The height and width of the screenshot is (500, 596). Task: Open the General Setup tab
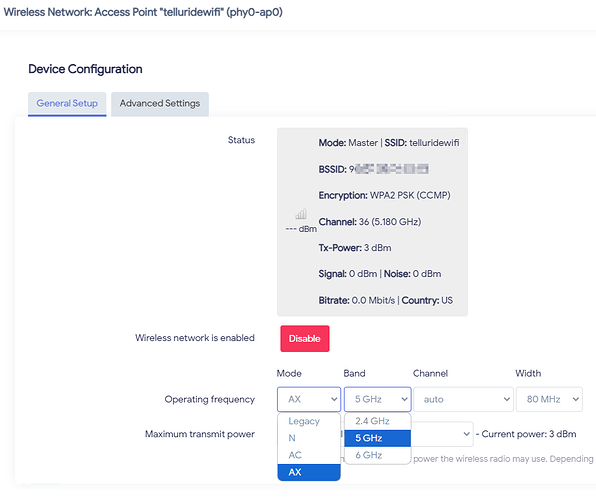pos(67,103)
